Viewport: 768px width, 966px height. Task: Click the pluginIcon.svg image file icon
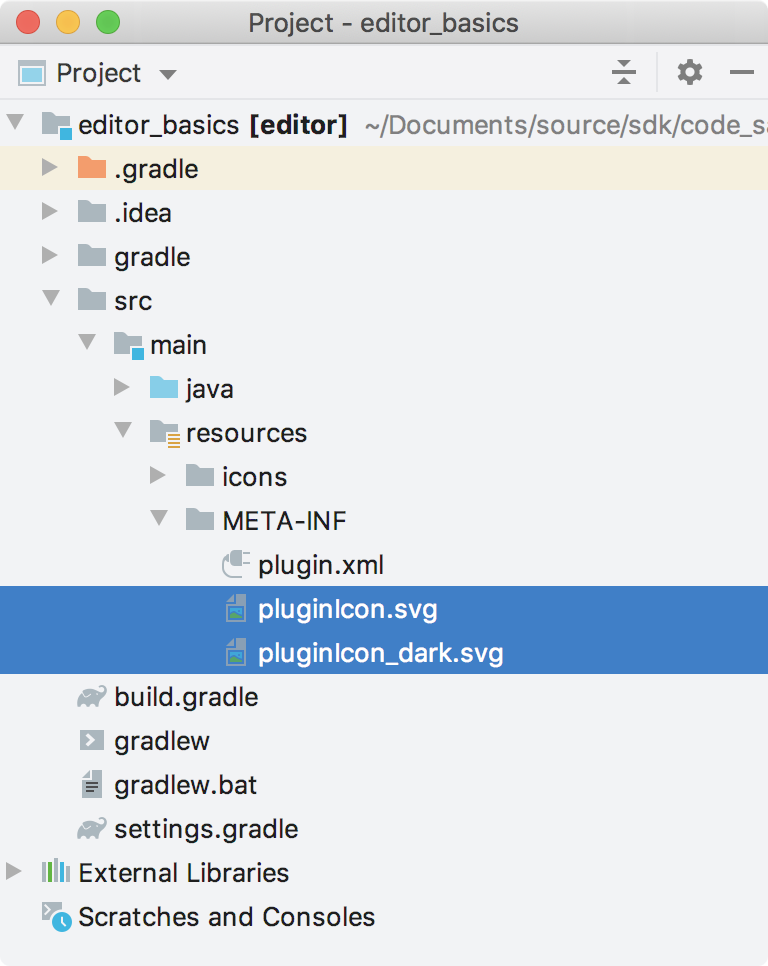click(233, 608)
